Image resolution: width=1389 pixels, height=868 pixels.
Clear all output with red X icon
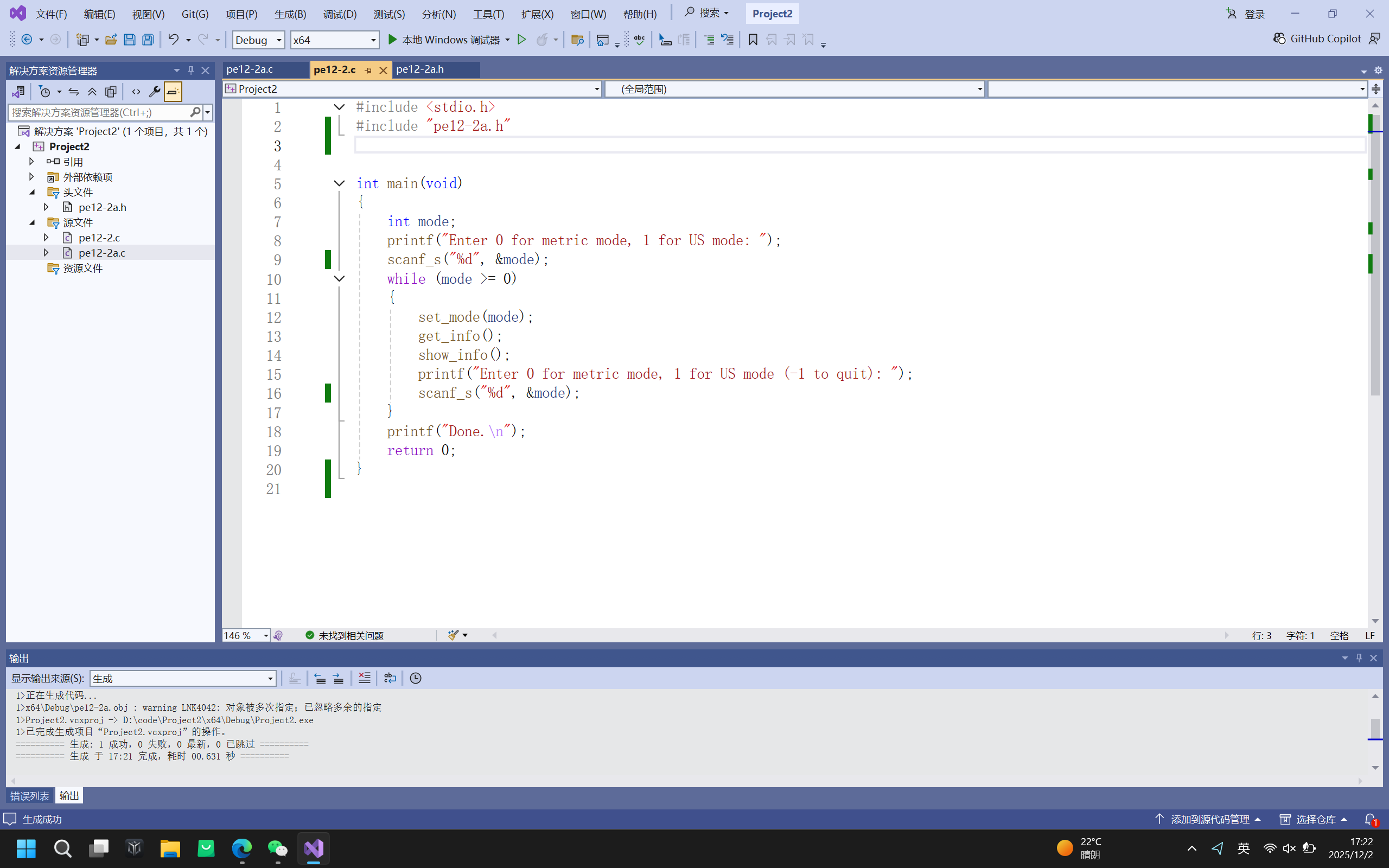click(x=364, y=678)
